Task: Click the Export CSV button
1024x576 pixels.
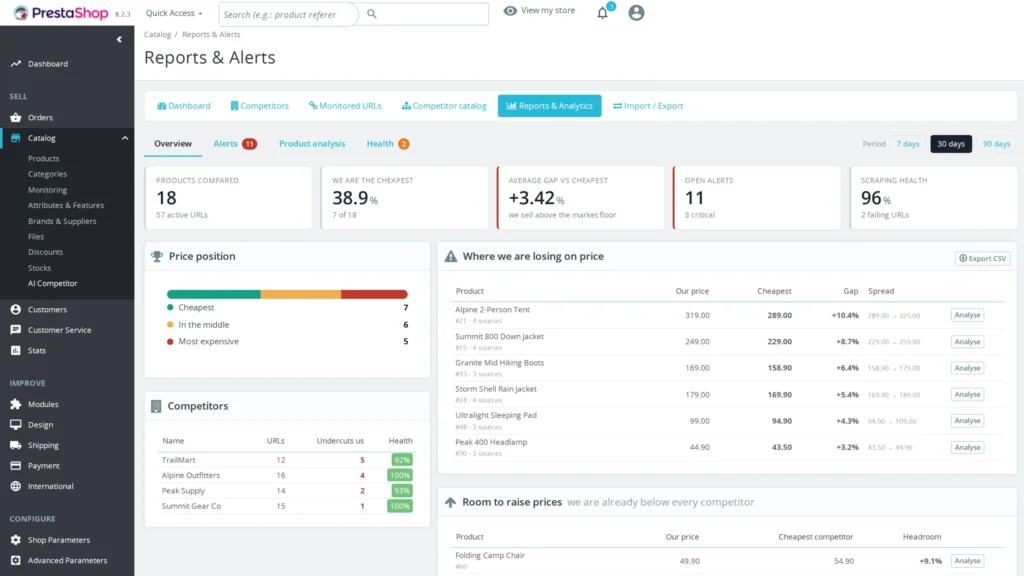Action: [982, 259]
